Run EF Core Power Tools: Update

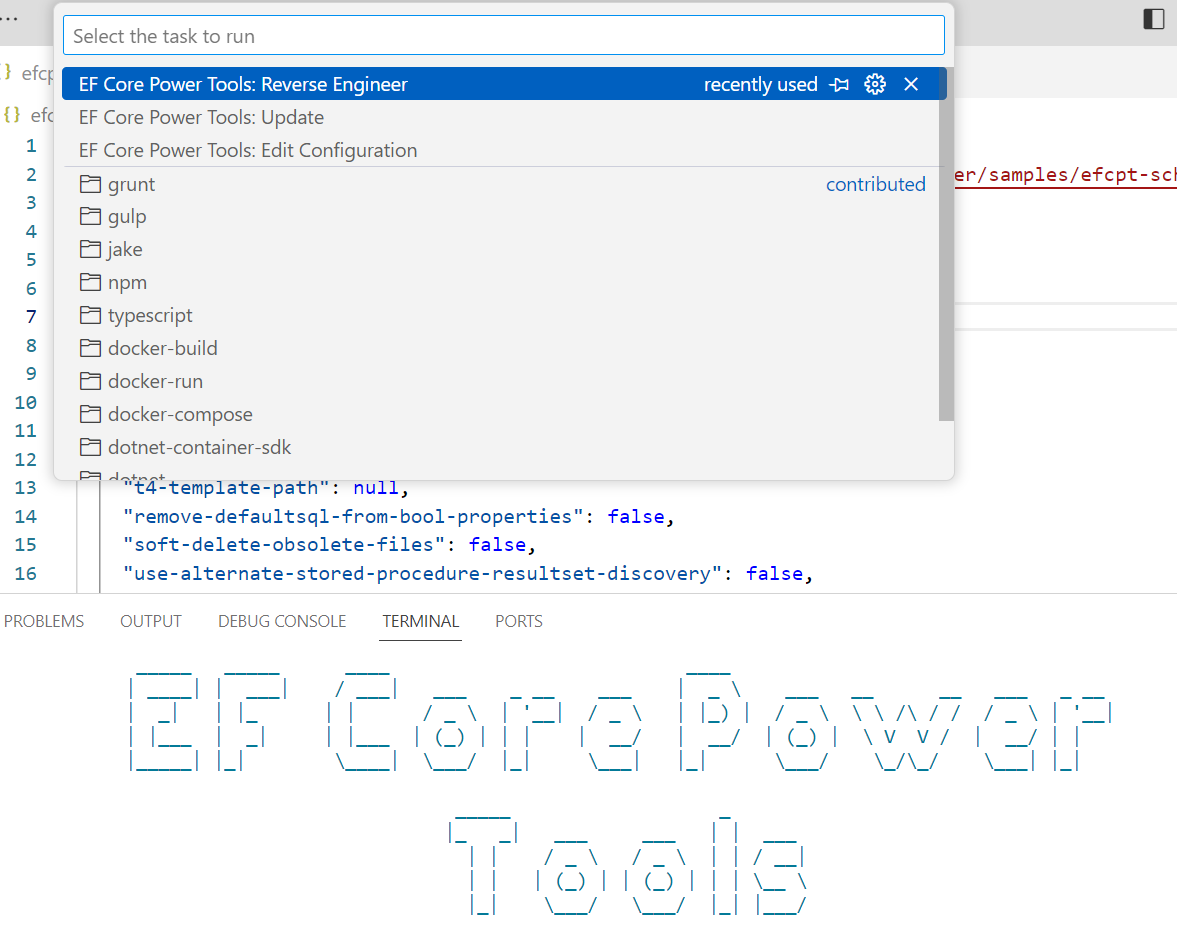click(500, 117)
